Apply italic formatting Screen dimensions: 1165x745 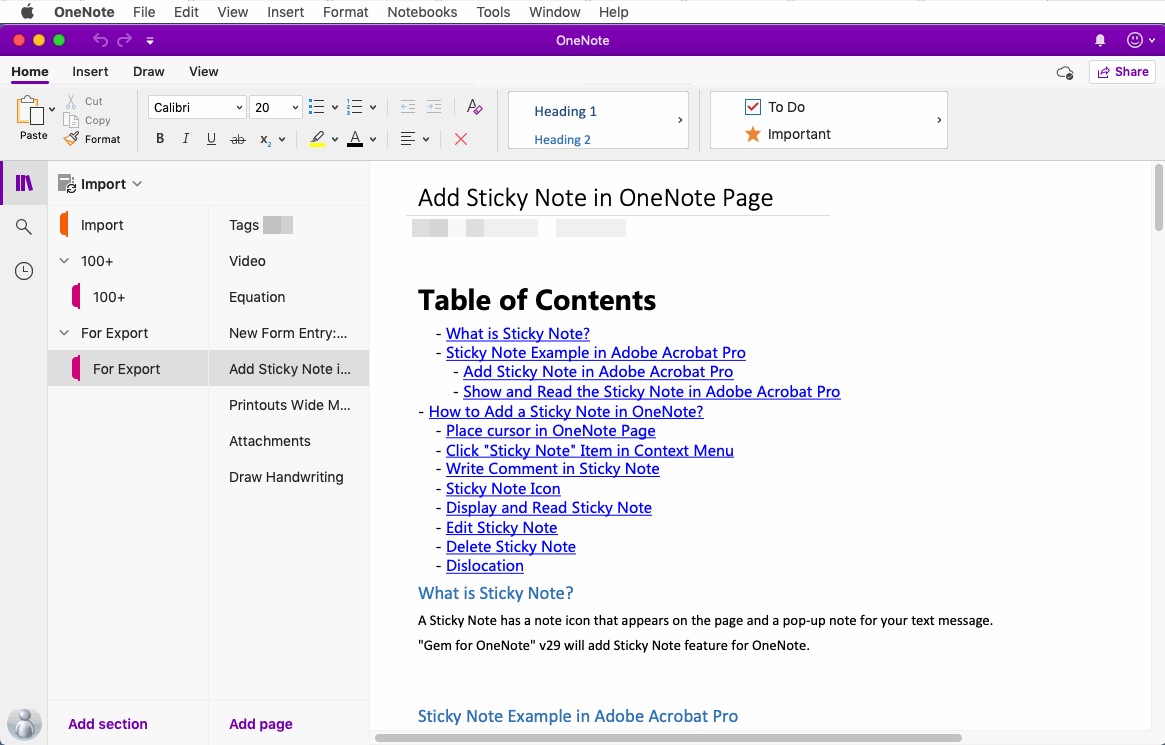pyautogui.click(x=186, y=139)
